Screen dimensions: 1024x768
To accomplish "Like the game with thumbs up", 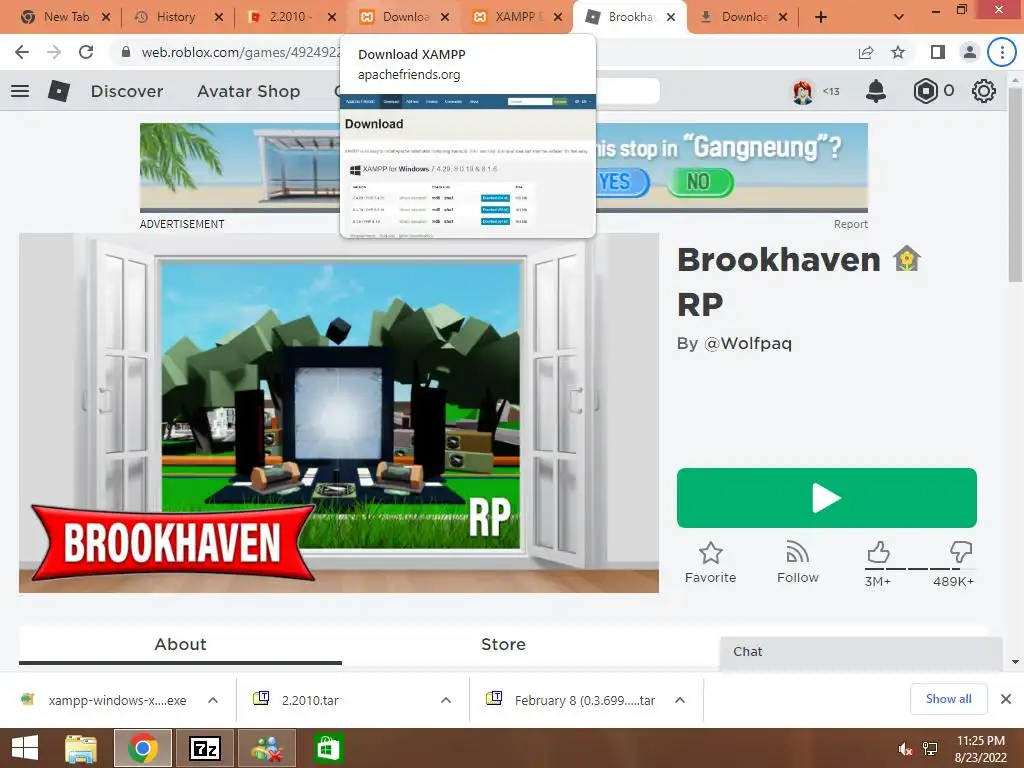I will tap(878, 552).
